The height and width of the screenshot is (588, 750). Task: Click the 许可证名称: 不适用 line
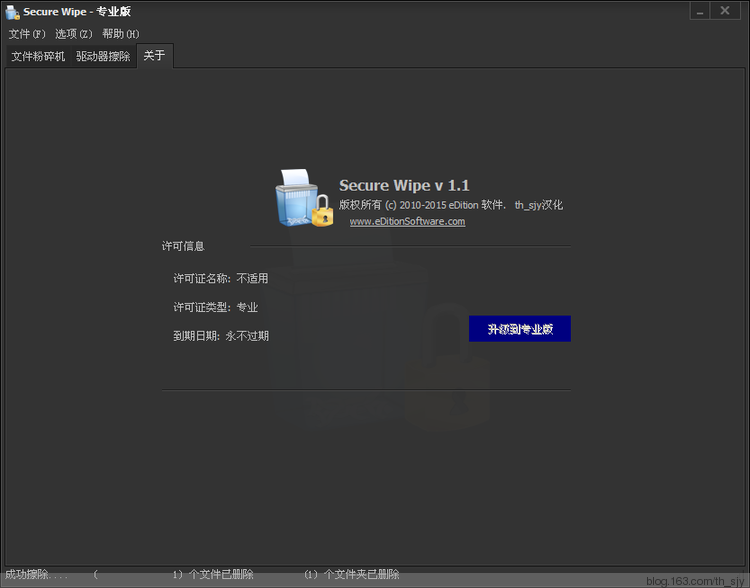tap(221, 278)
